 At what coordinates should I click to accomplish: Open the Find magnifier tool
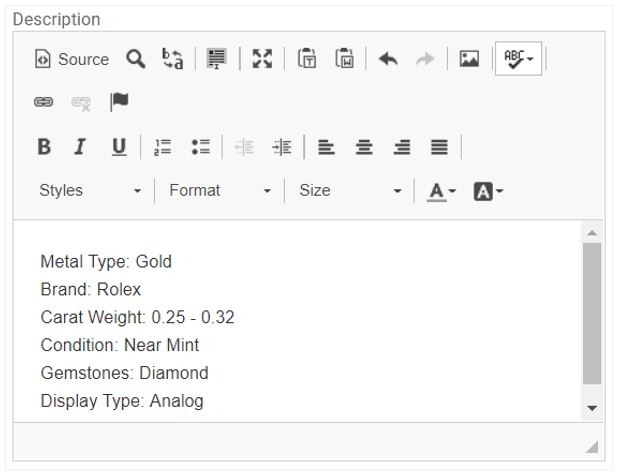pyautogui.click(x=136, y=59)
